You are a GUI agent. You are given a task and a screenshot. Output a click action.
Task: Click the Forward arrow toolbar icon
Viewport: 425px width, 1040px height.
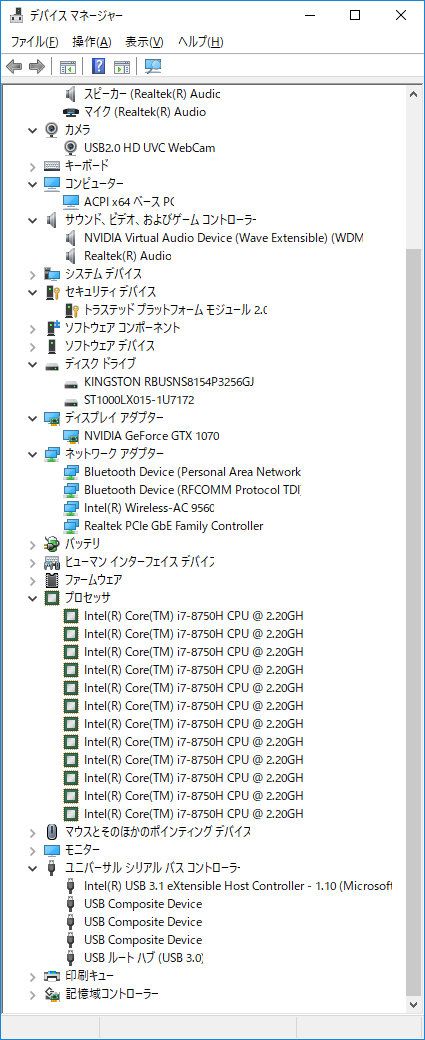point(37,66)
